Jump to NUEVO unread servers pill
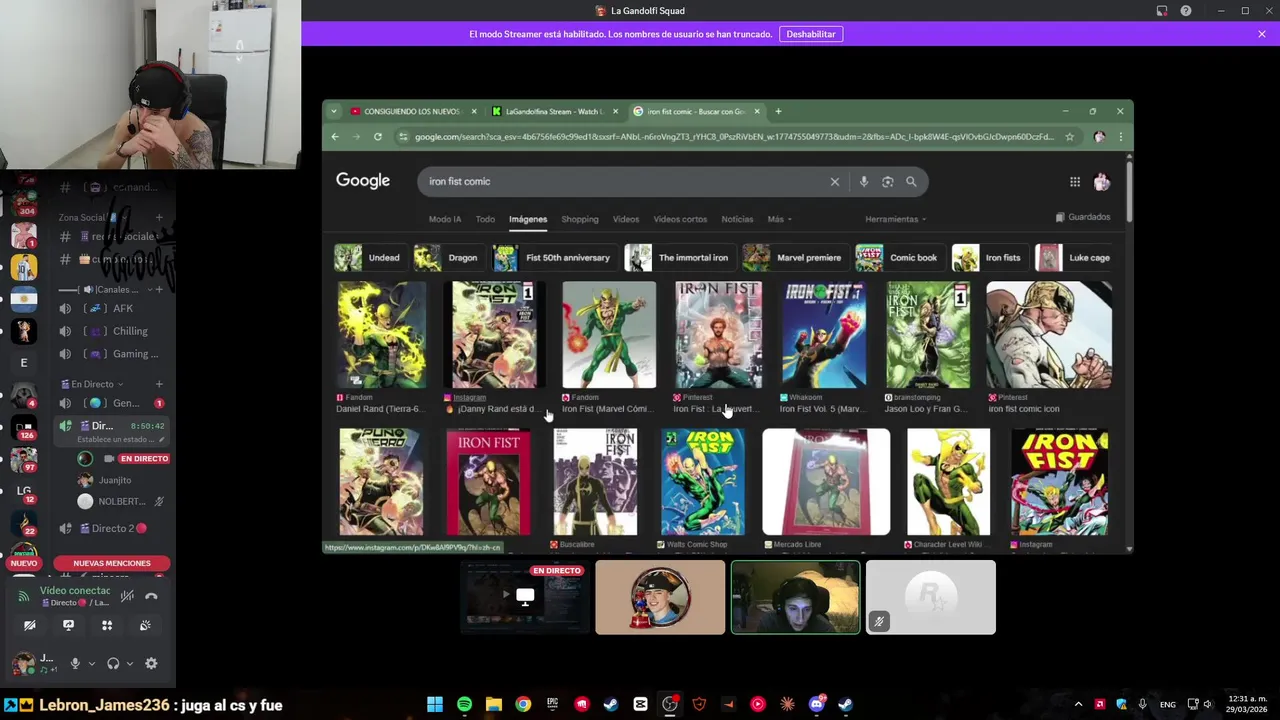 [x=24, y=563]
